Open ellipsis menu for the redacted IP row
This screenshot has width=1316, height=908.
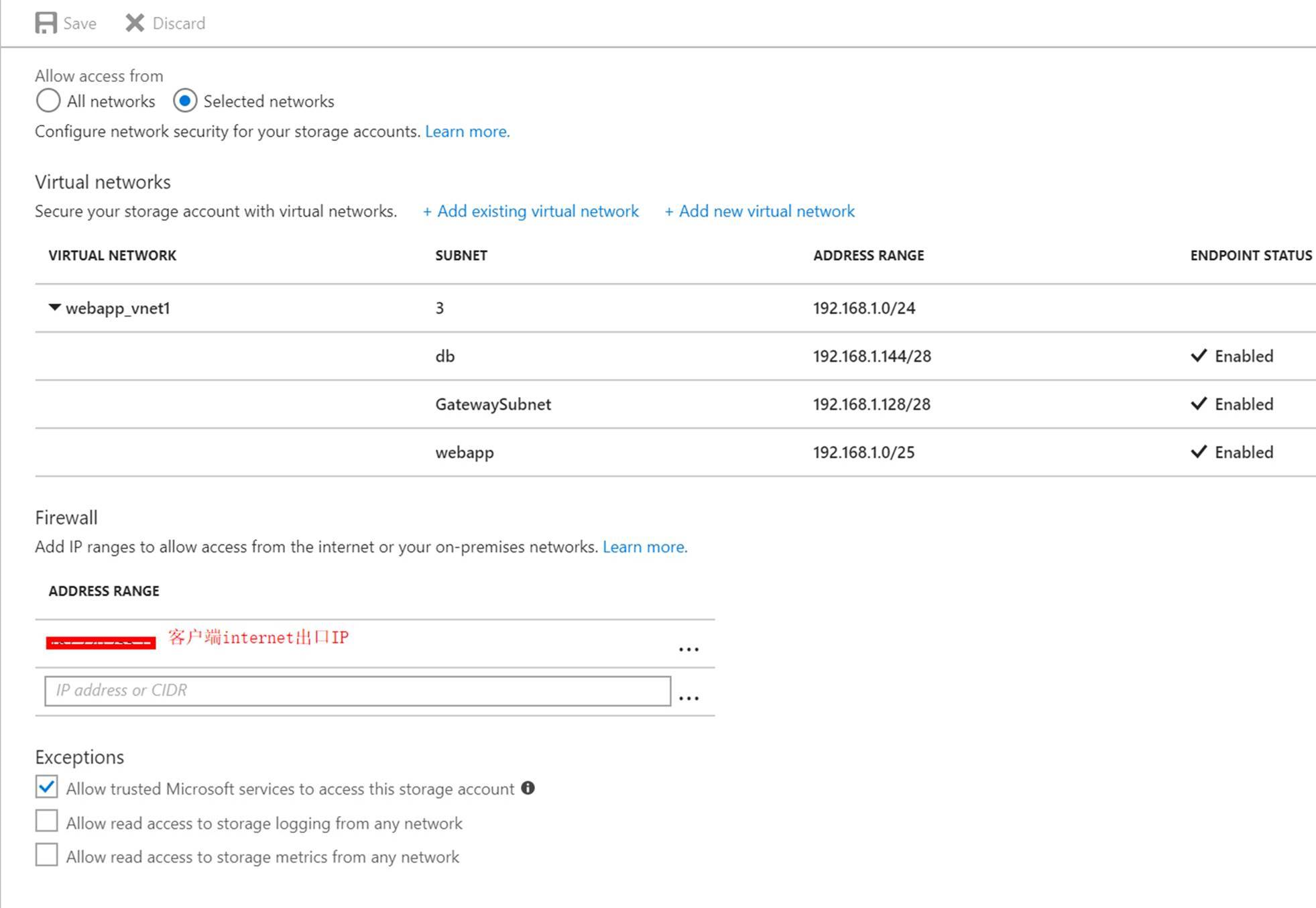689,649
